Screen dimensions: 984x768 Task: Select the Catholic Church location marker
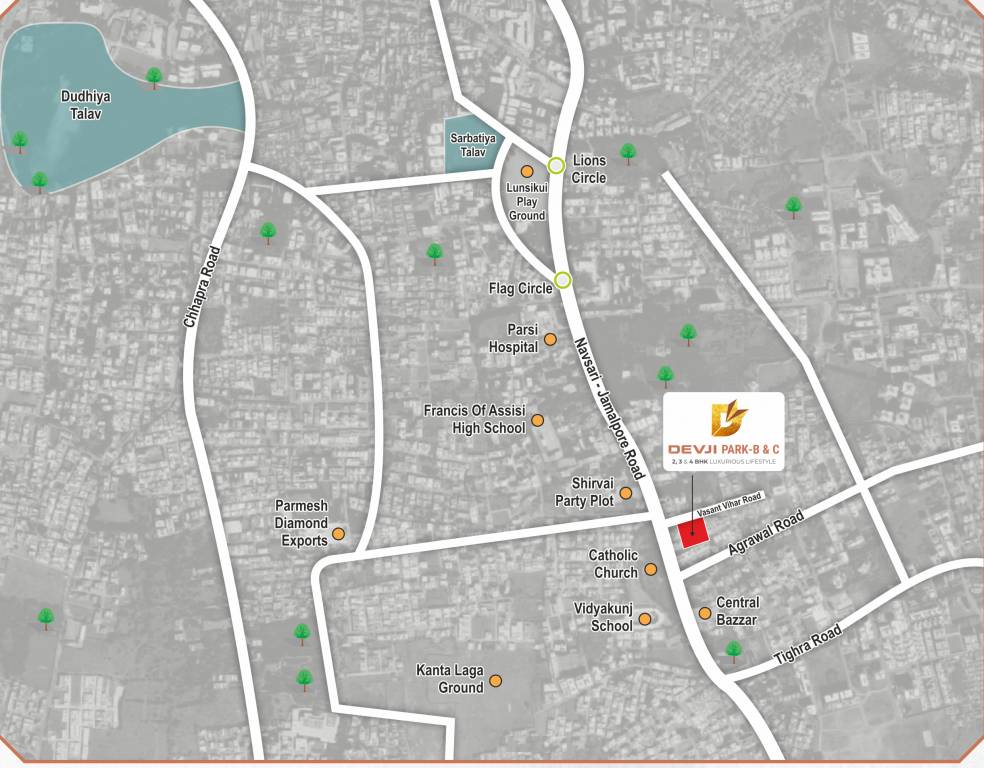pyautogui.click(x=653, y=568)
